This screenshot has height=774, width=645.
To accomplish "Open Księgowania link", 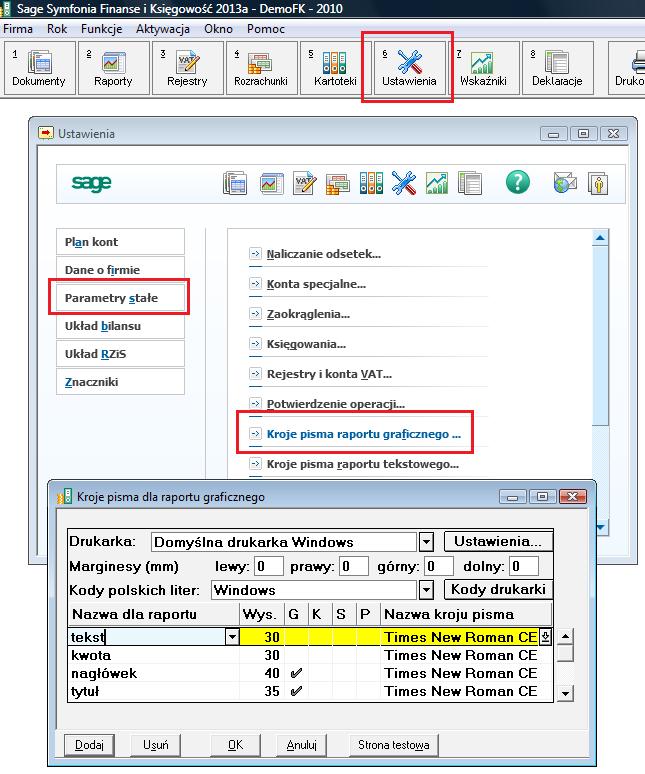I will pos(306,344).
